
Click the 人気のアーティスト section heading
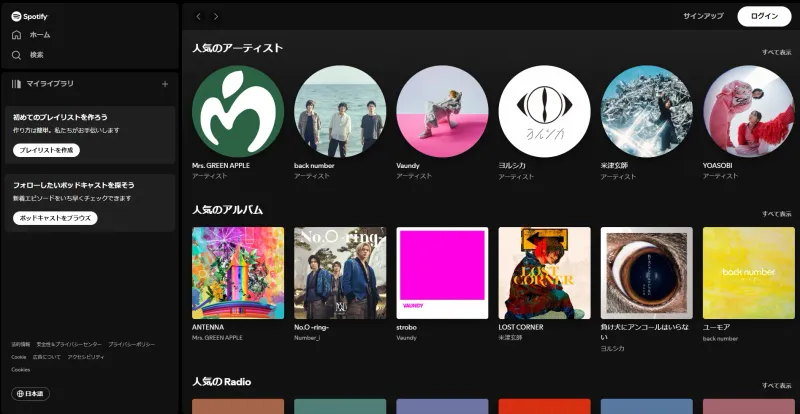pyautogui.click(x=237, y=48)
